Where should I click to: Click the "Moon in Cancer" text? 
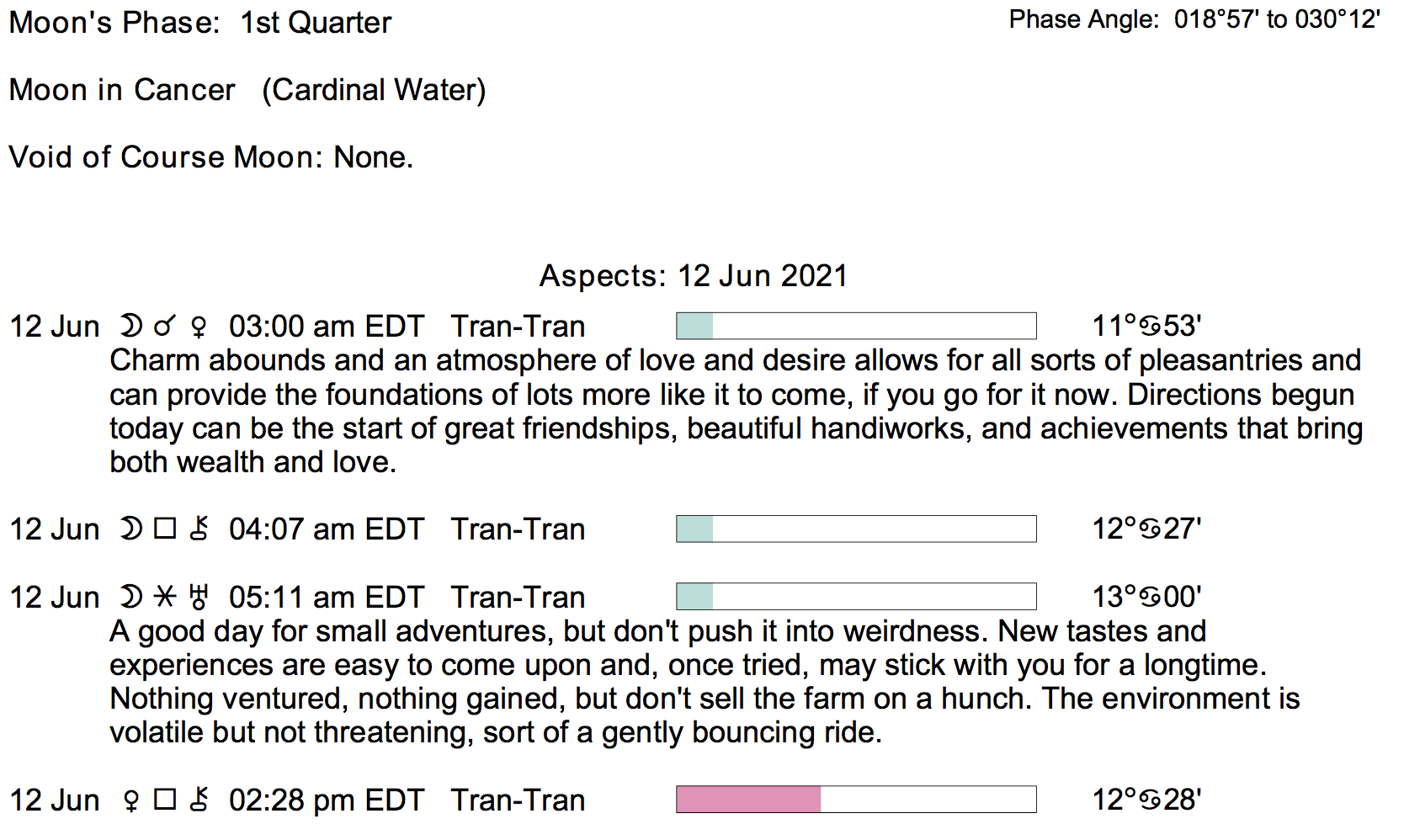[x=122, y=90]
